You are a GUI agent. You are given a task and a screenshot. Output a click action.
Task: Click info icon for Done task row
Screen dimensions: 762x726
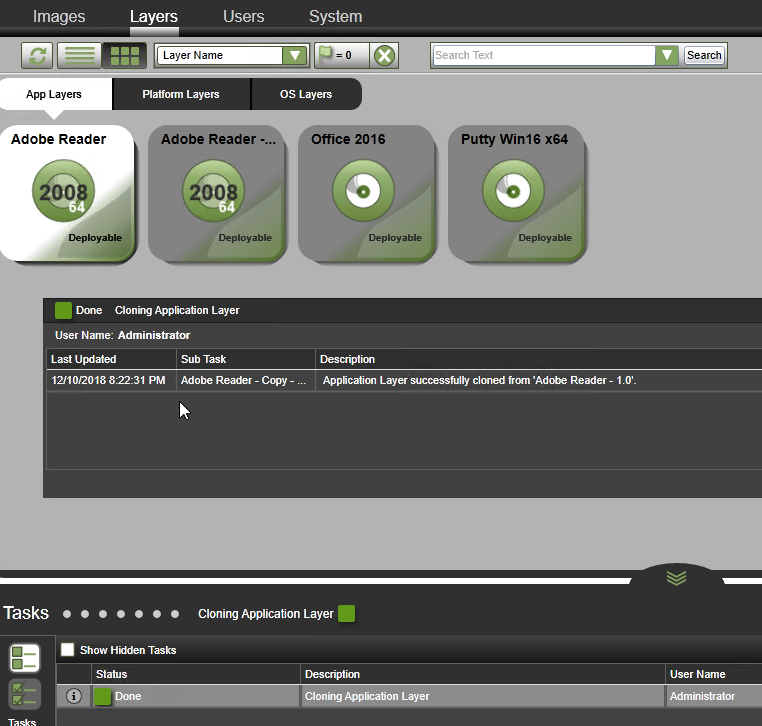[x=74, y=696]
